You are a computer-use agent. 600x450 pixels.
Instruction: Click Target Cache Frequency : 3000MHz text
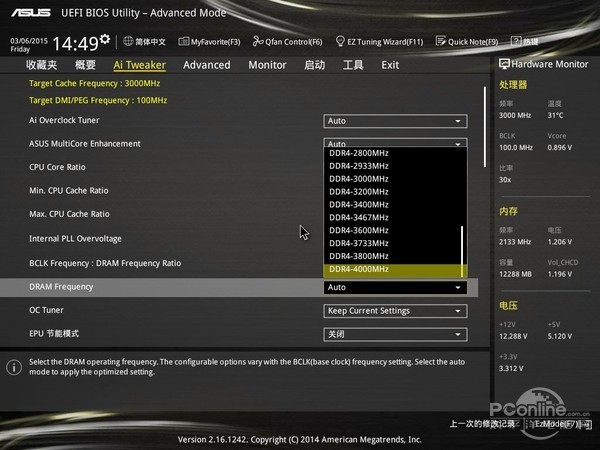click(x=95, y=83)
